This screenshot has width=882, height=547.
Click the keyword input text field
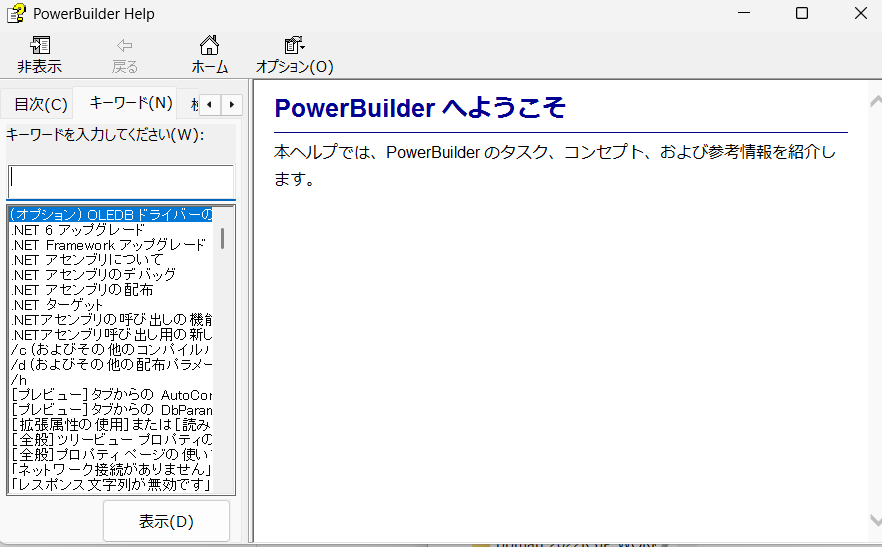click(120, 182)
